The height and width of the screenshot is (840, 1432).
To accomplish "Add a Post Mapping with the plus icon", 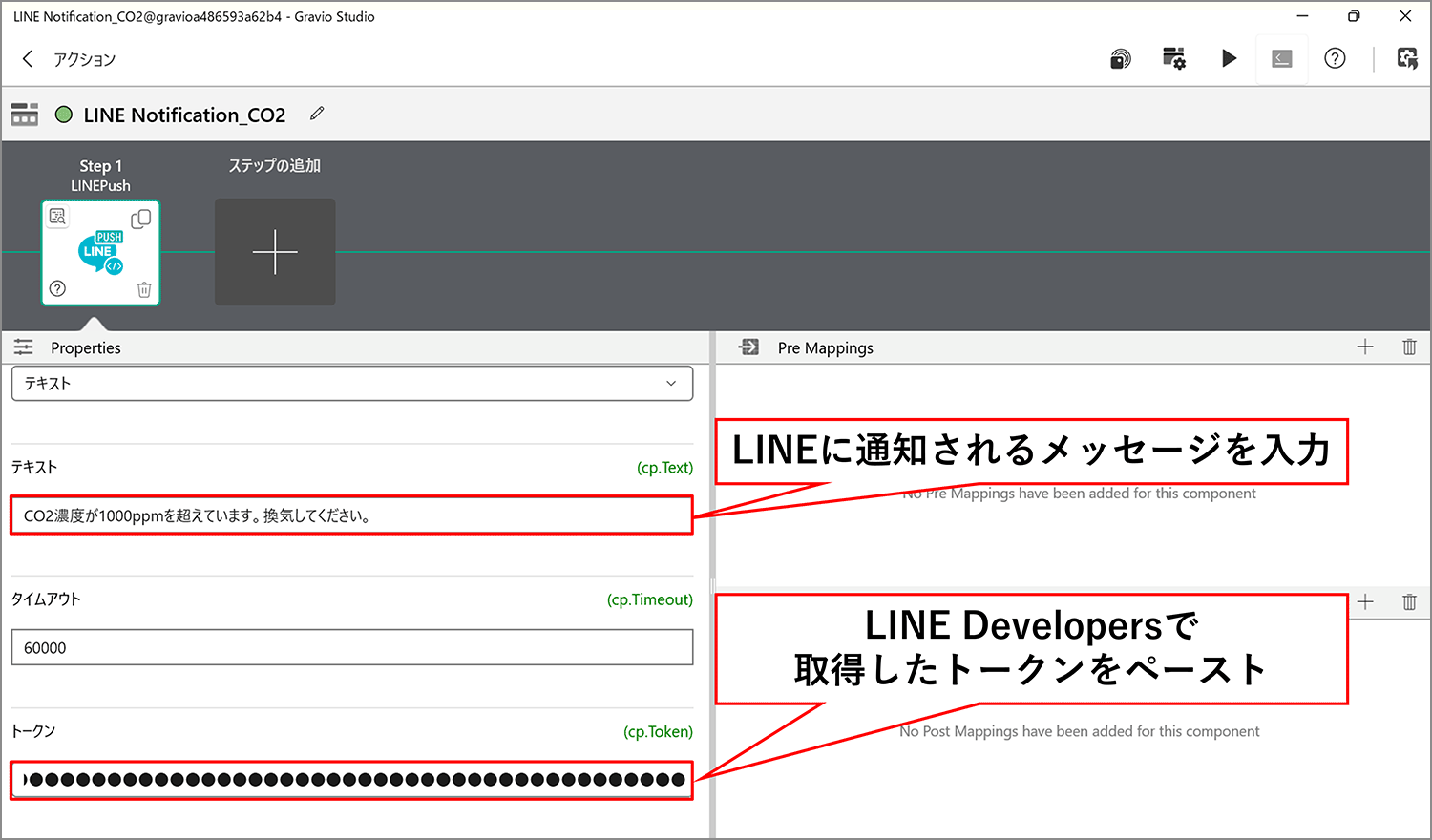I will (x=1365, y=601).
